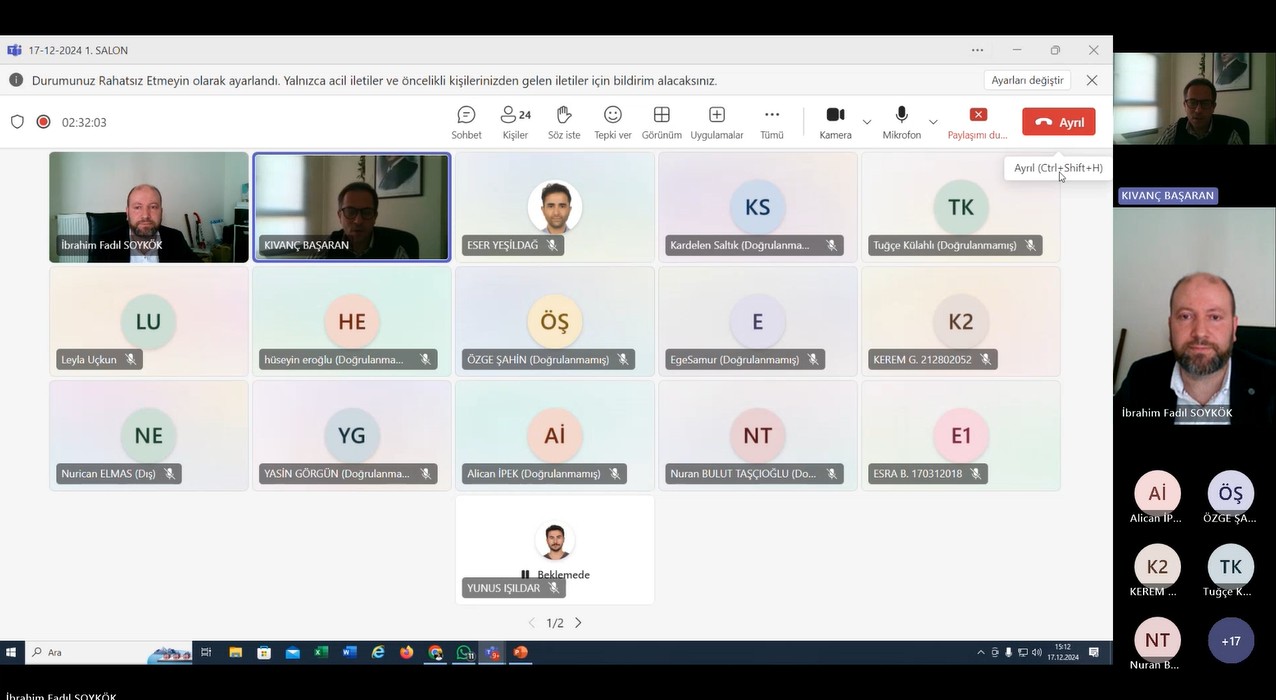Click the Ayarları değiştir button
1276x700 pixels.
[1027, 80]
